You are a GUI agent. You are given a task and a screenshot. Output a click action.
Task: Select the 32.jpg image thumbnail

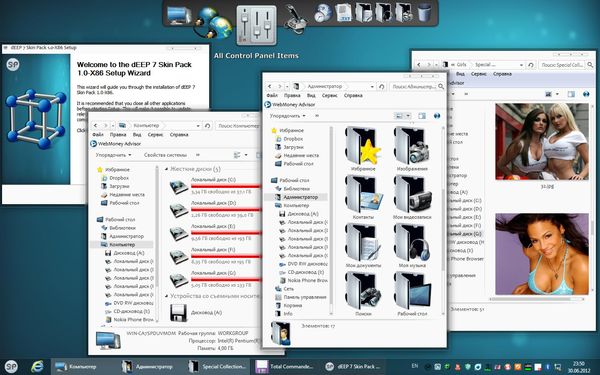click(541, 141)
